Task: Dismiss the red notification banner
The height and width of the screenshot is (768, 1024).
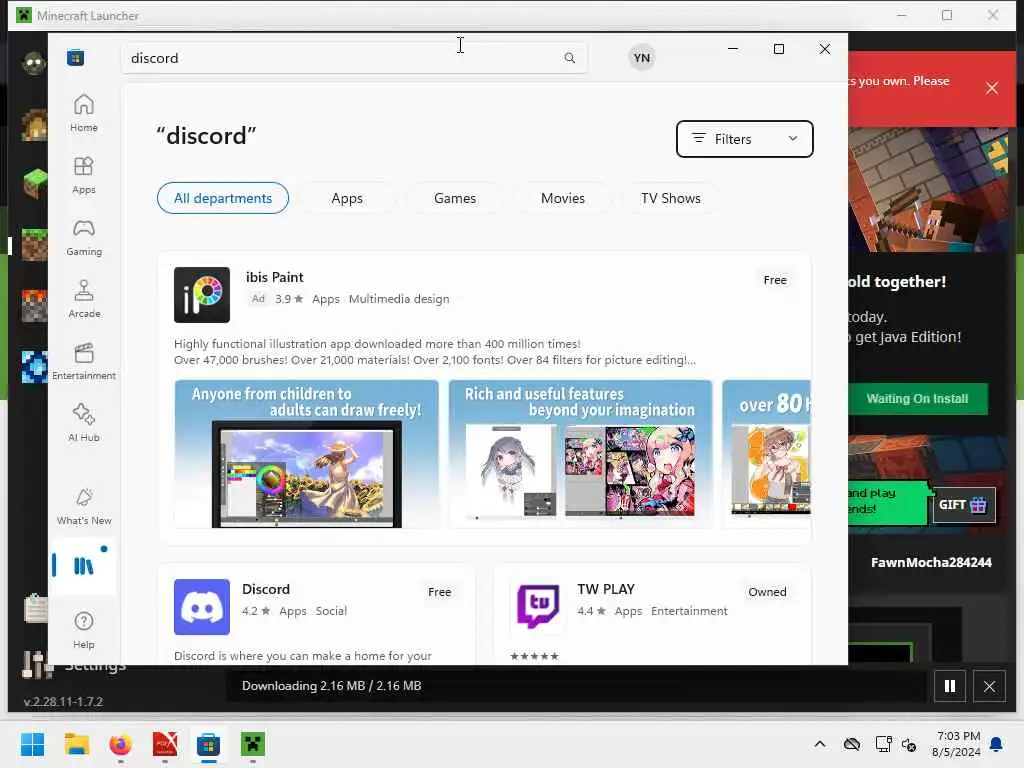Action: (991, 88)
